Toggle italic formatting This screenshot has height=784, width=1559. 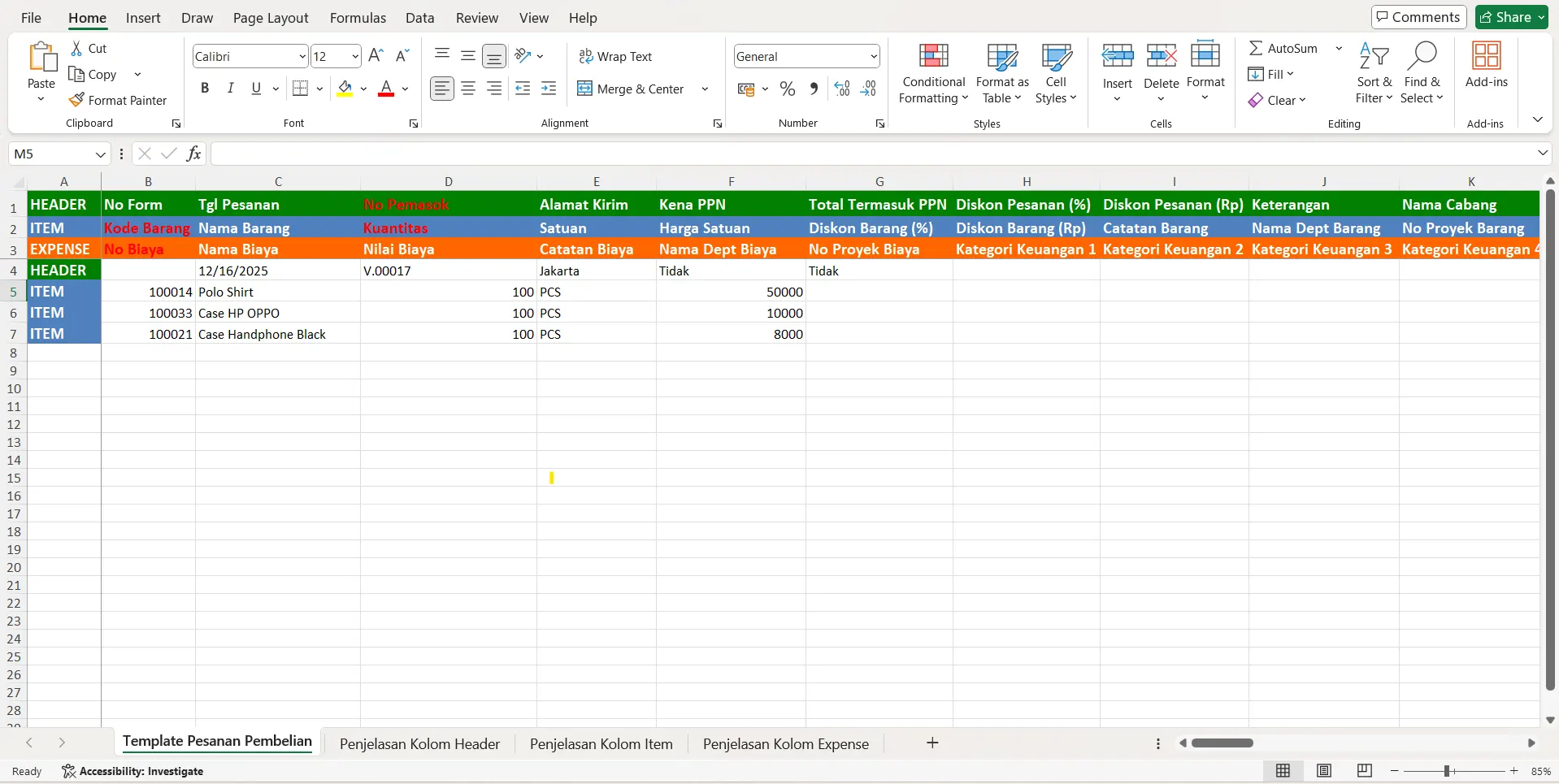coord(230,88)
